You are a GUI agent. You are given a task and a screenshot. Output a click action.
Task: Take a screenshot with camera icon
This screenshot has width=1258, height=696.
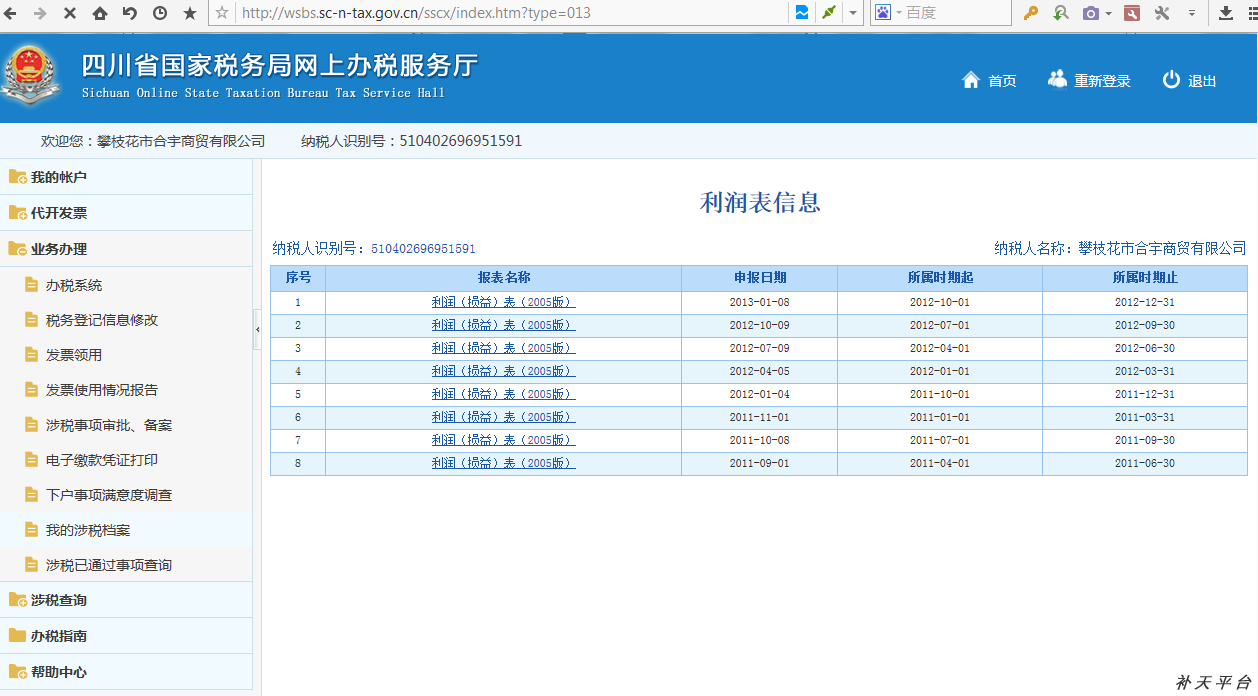pos(1091,13)
